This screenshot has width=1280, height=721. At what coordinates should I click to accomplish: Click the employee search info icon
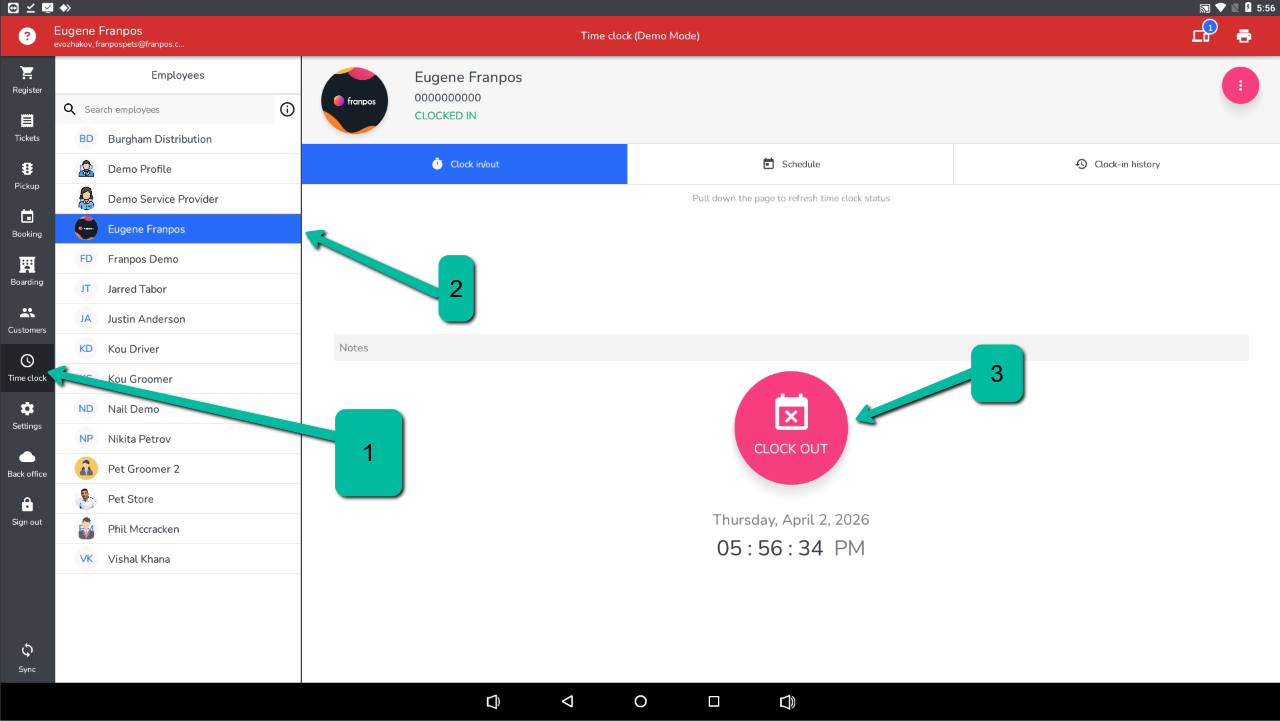tap(287, 110)
